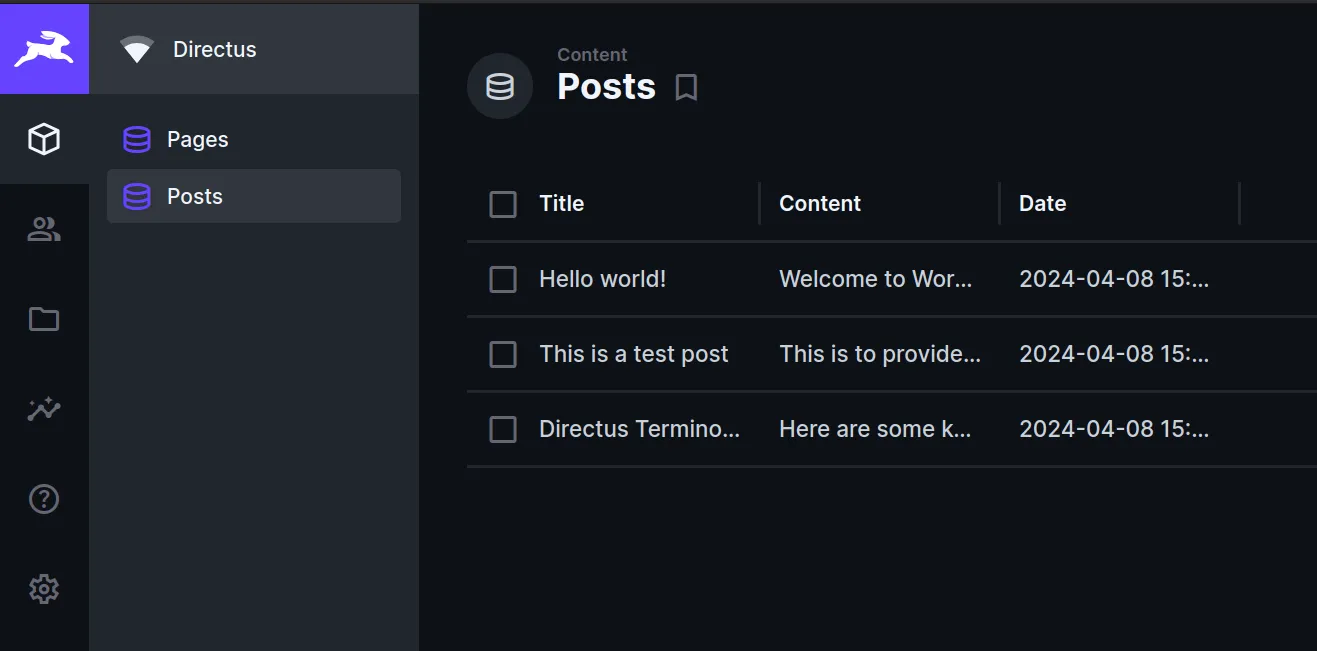Open the Insights dashboard module
Image resolution: width=1317 pixels, height=651 pixels.
(x=44, y=409)
